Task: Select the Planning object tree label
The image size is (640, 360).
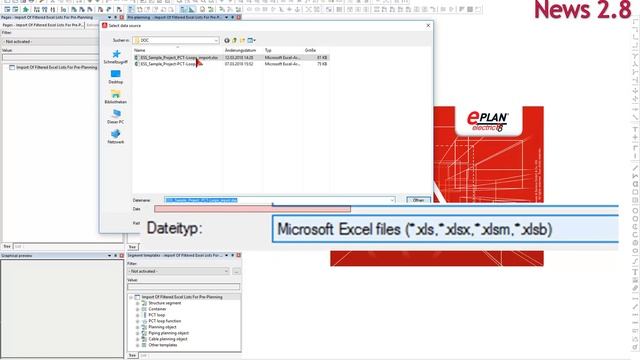Action: click(x=162, y=327)
